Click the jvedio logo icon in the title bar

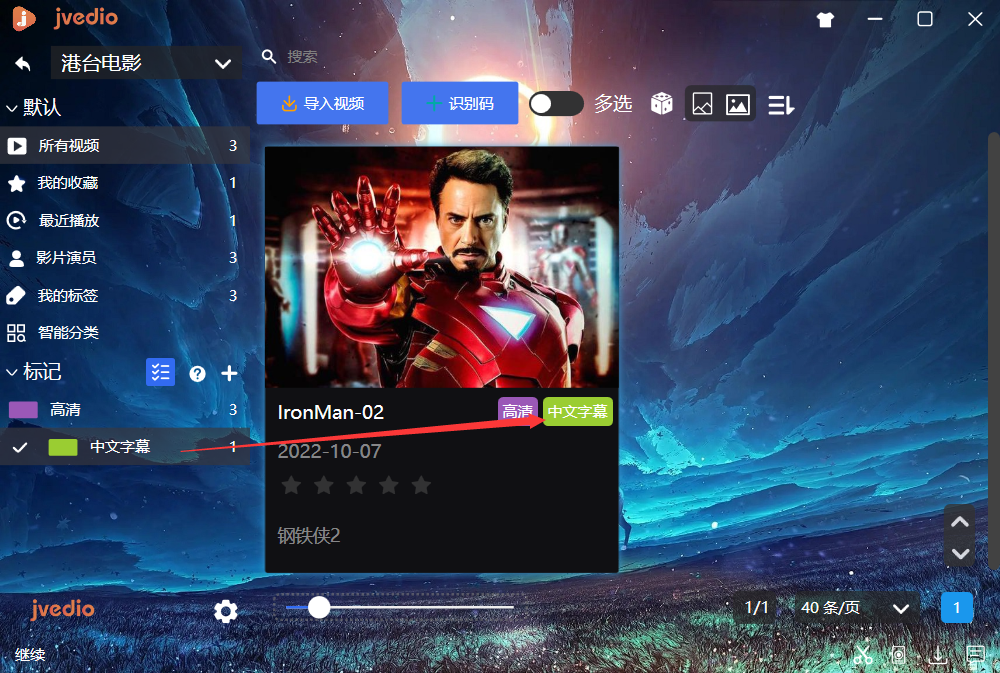point(24,18)
